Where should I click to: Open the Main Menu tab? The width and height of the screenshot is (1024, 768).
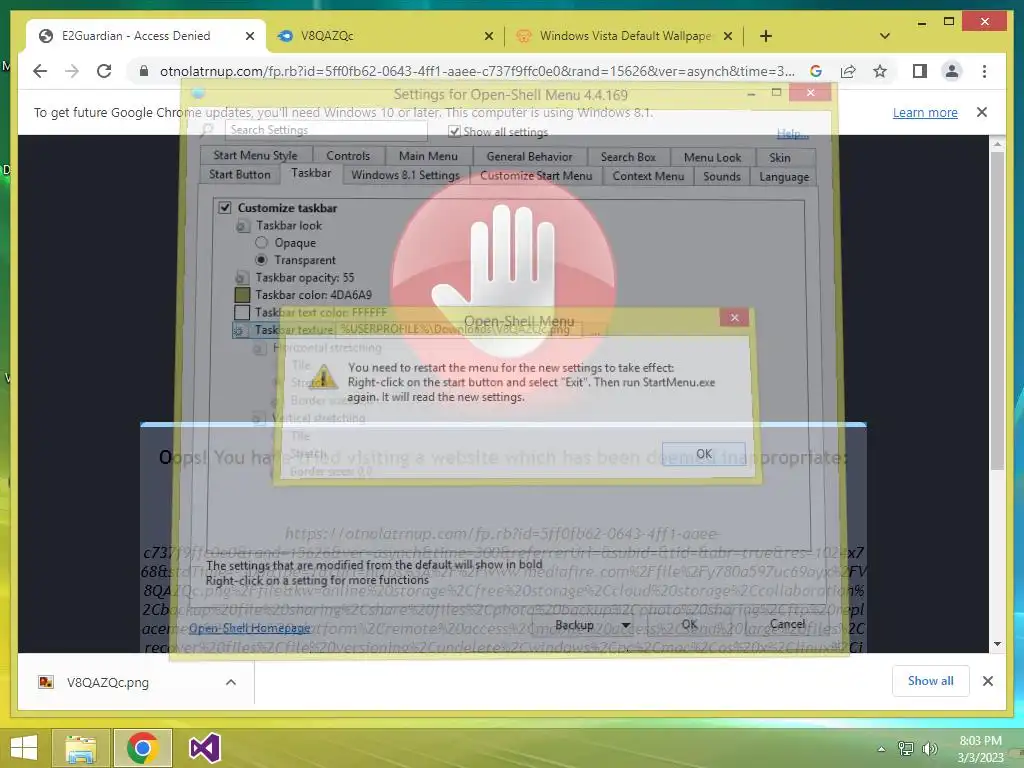coord(428,156)
